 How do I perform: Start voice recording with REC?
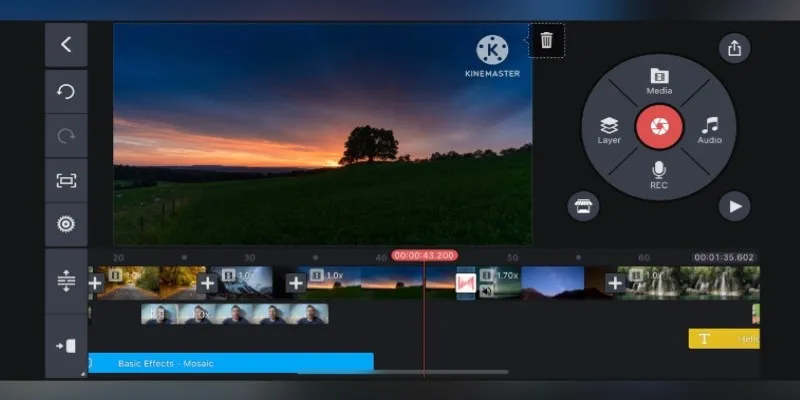[659, 176]
